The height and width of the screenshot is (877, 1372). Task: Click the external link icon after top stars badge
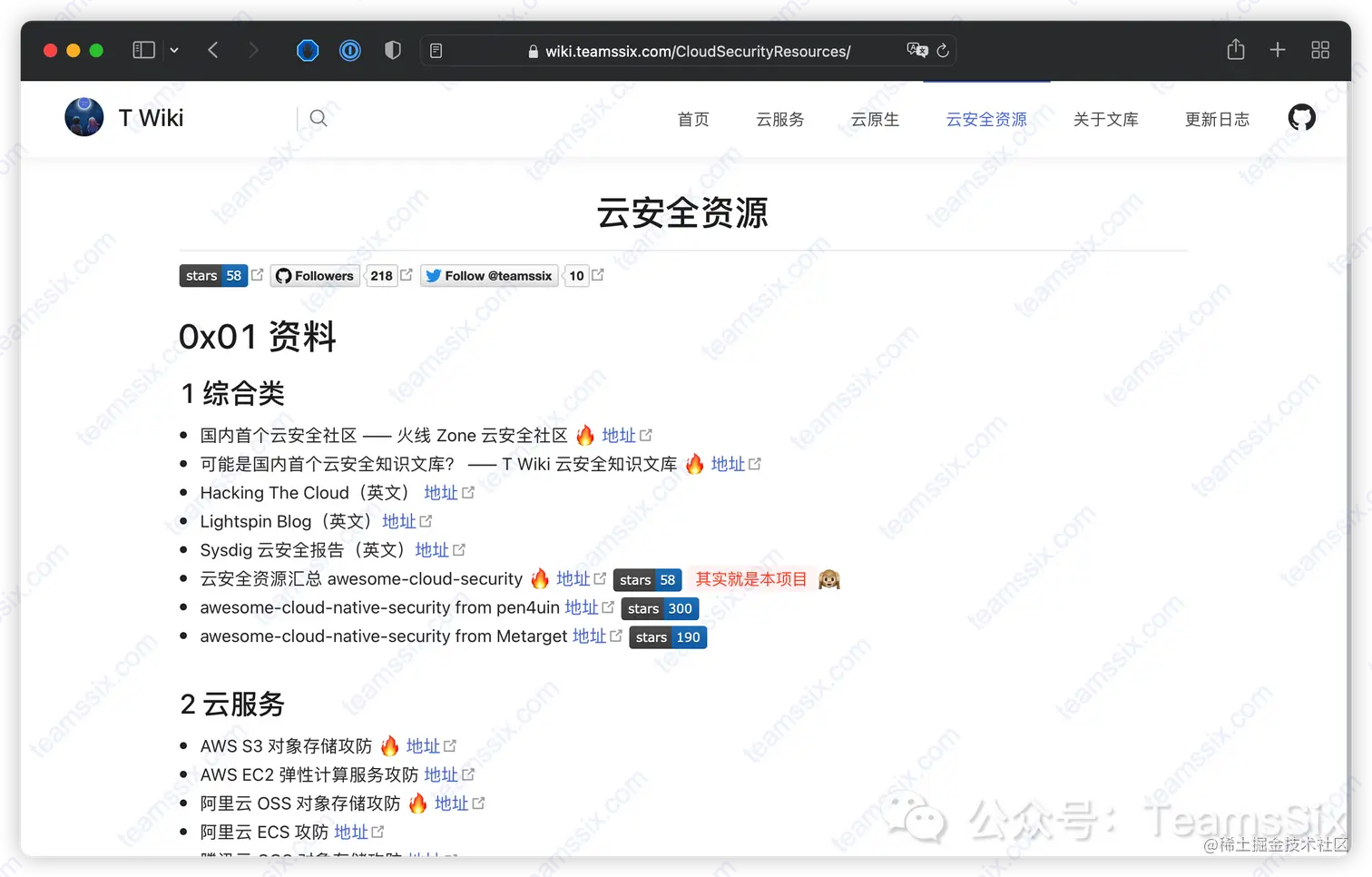(x=257, y=274)
